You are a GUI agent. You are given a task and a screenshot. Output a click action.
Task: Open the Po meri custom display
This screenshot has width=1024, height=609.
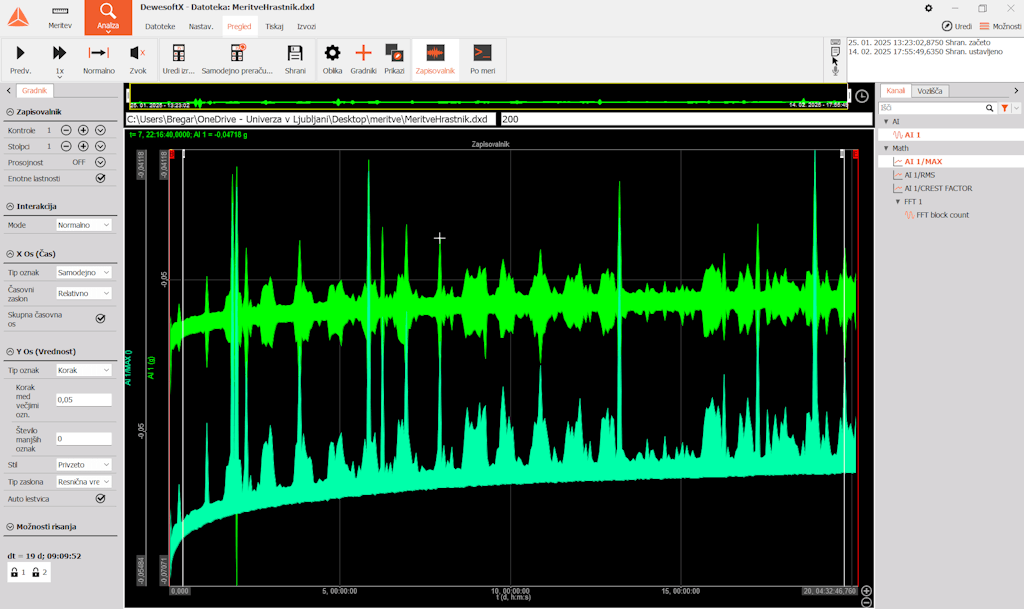point(483,59)
